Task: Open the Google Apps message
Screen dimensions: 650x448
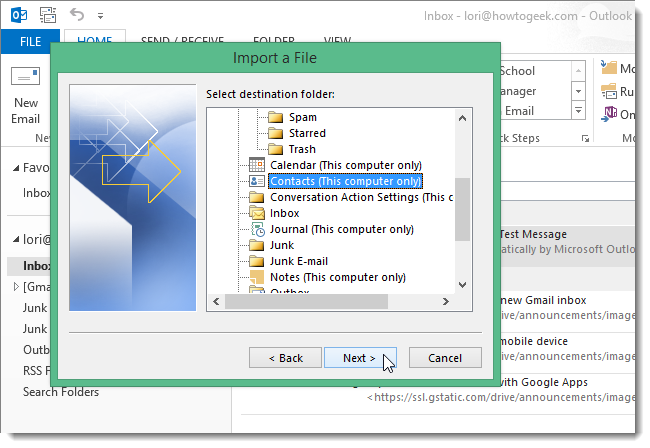Action: [x=567, y=390]
